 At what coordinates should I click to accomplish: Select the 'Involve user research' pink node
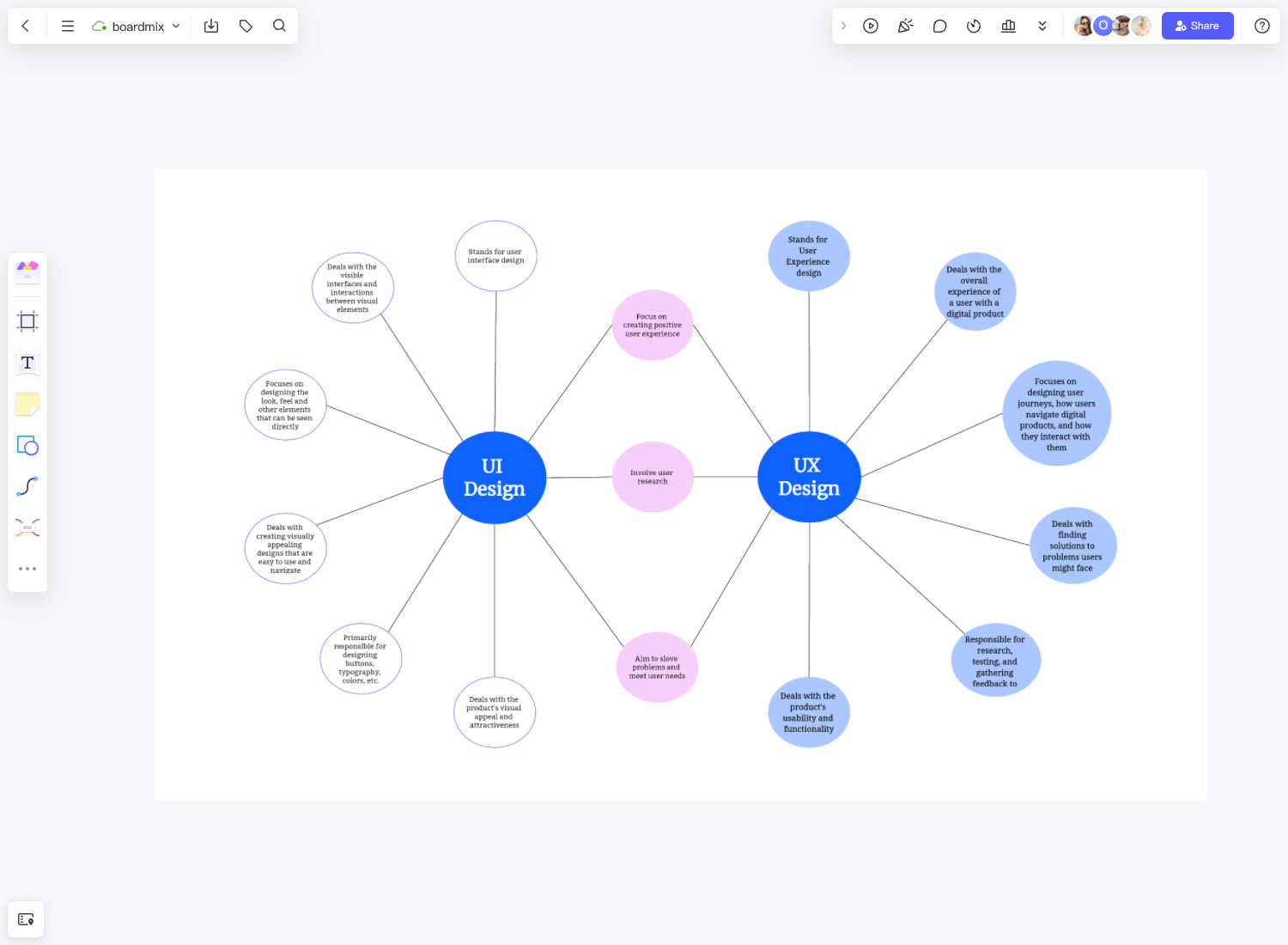(653, 477)
